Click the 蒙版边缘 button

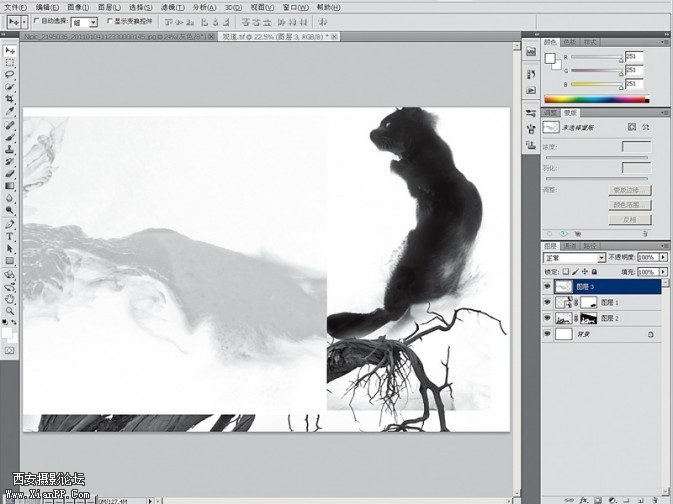coord(630,190)
